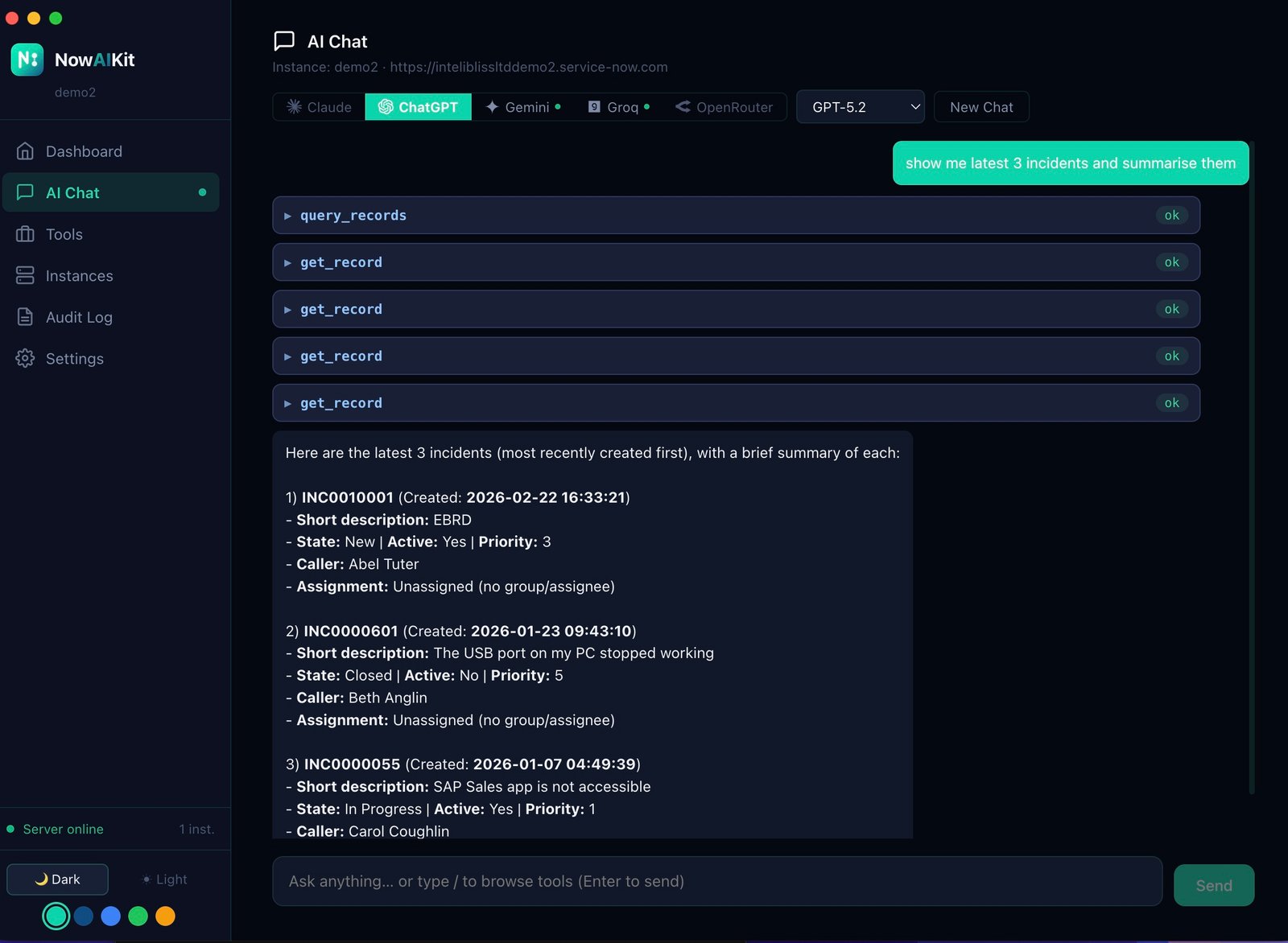This screenshot has width=1288, height=943.
Task: Expand the first get_record tool call
Action: [736, 261]
